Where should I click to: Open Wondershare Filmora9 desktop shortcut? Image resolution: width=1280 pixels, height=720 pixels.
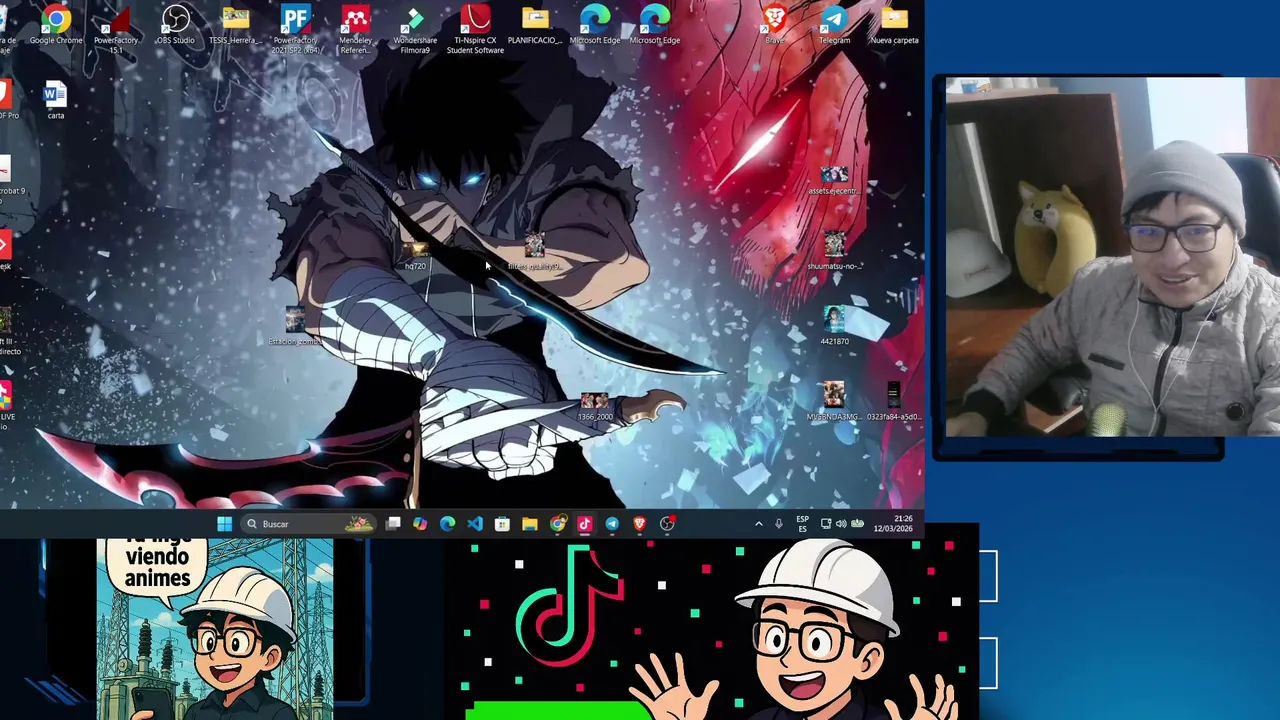click(415, 28)
